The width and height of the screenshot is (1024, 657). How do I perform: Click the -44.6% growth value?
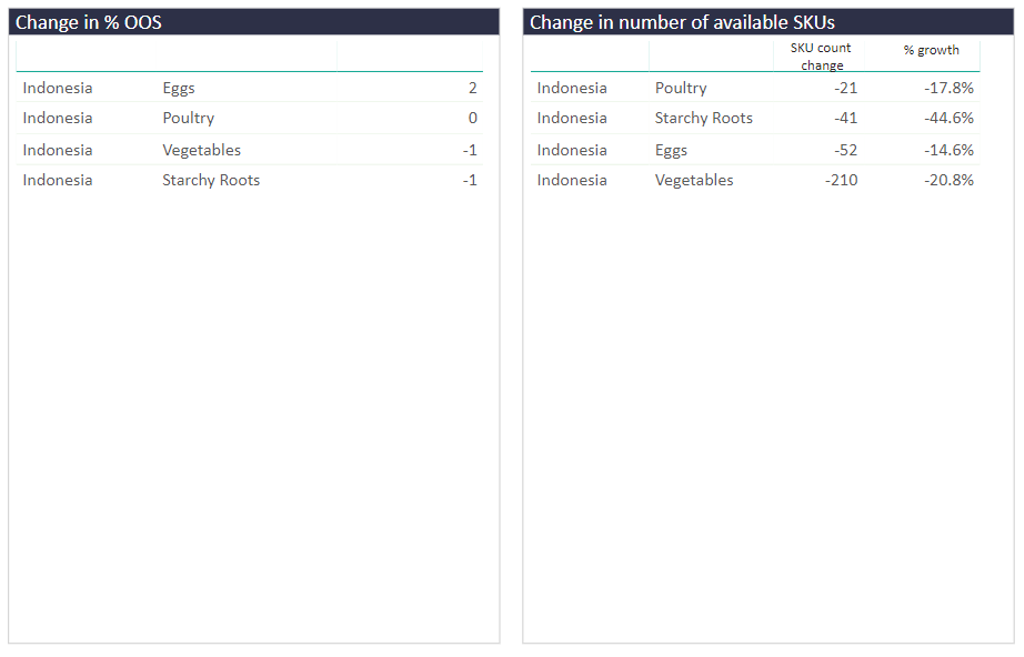tap(948, 118)
